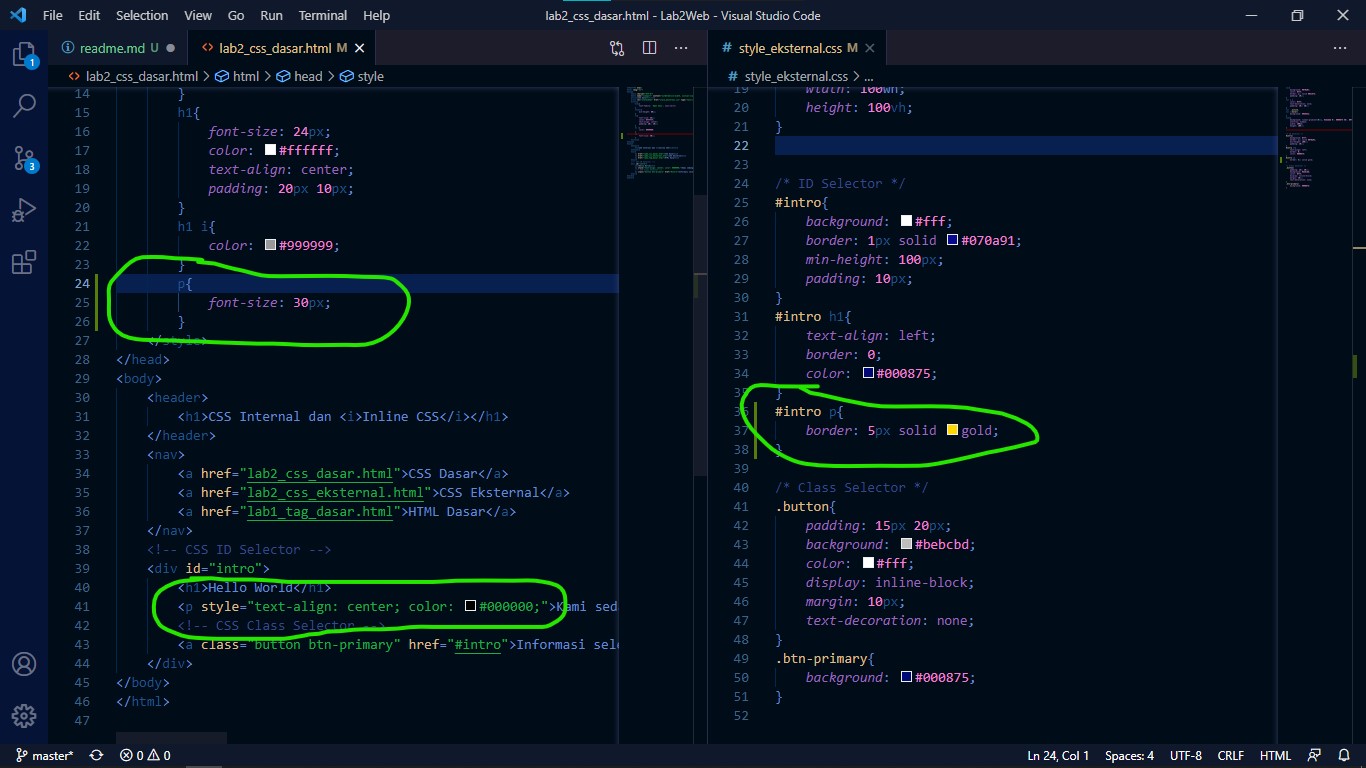1366x768 pixels.
Task: Click the master branch indicator
Action: point(44,756)
